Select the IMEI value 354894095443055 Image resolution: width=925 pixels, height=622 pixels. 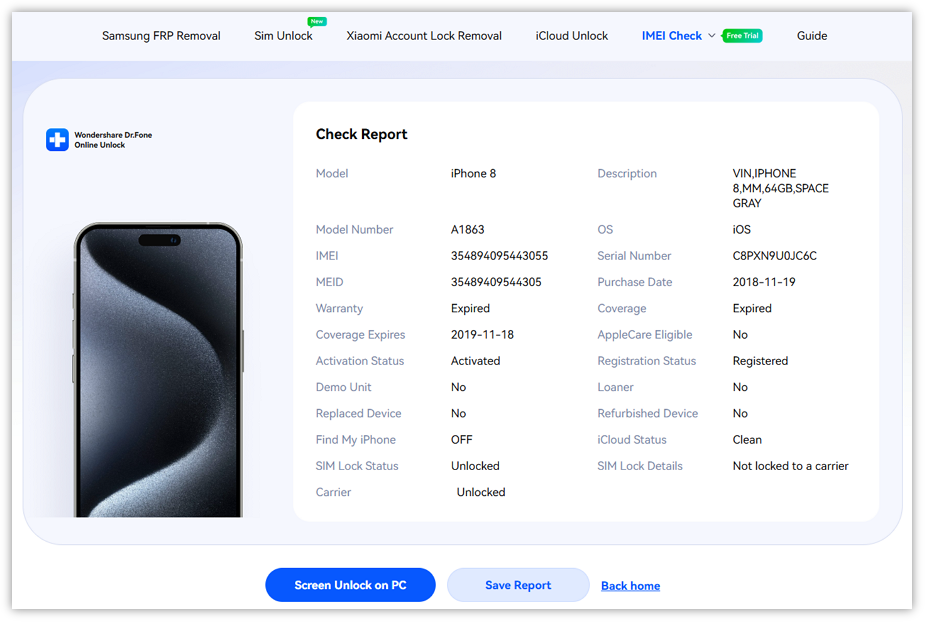pyautogui.click(x=499, y=256)
